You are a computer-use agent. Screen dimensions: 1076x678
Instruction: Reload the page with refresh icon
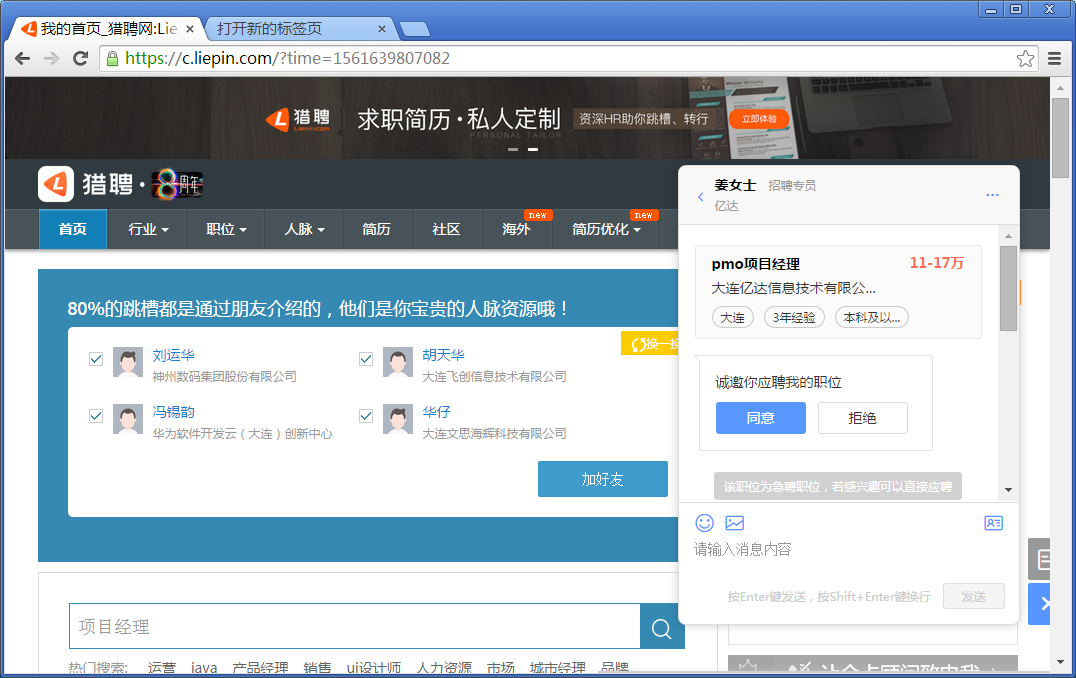point(80,58)
